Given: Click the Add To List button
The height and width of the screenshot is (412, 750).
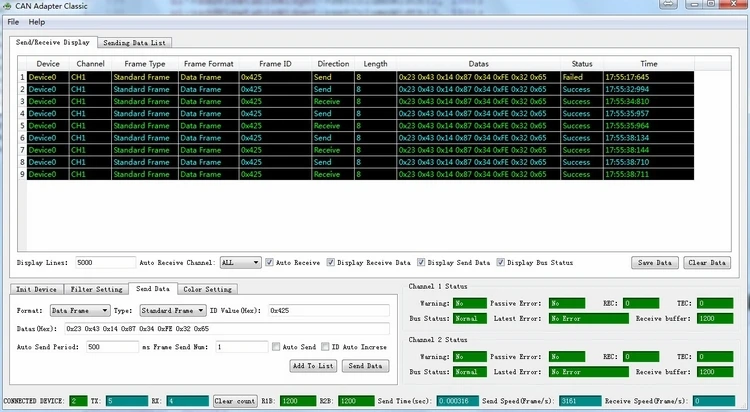Looking at the screenshot, I should pos(313,366).
